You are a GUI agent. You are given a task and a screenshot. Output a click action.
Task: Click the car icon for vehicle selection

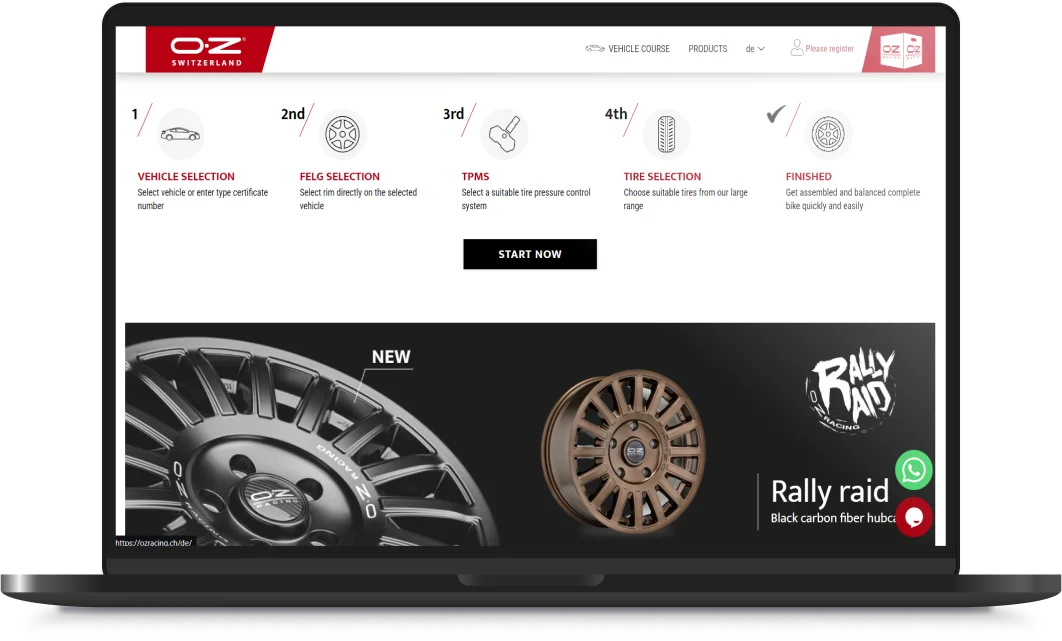(x=180, y=133)
